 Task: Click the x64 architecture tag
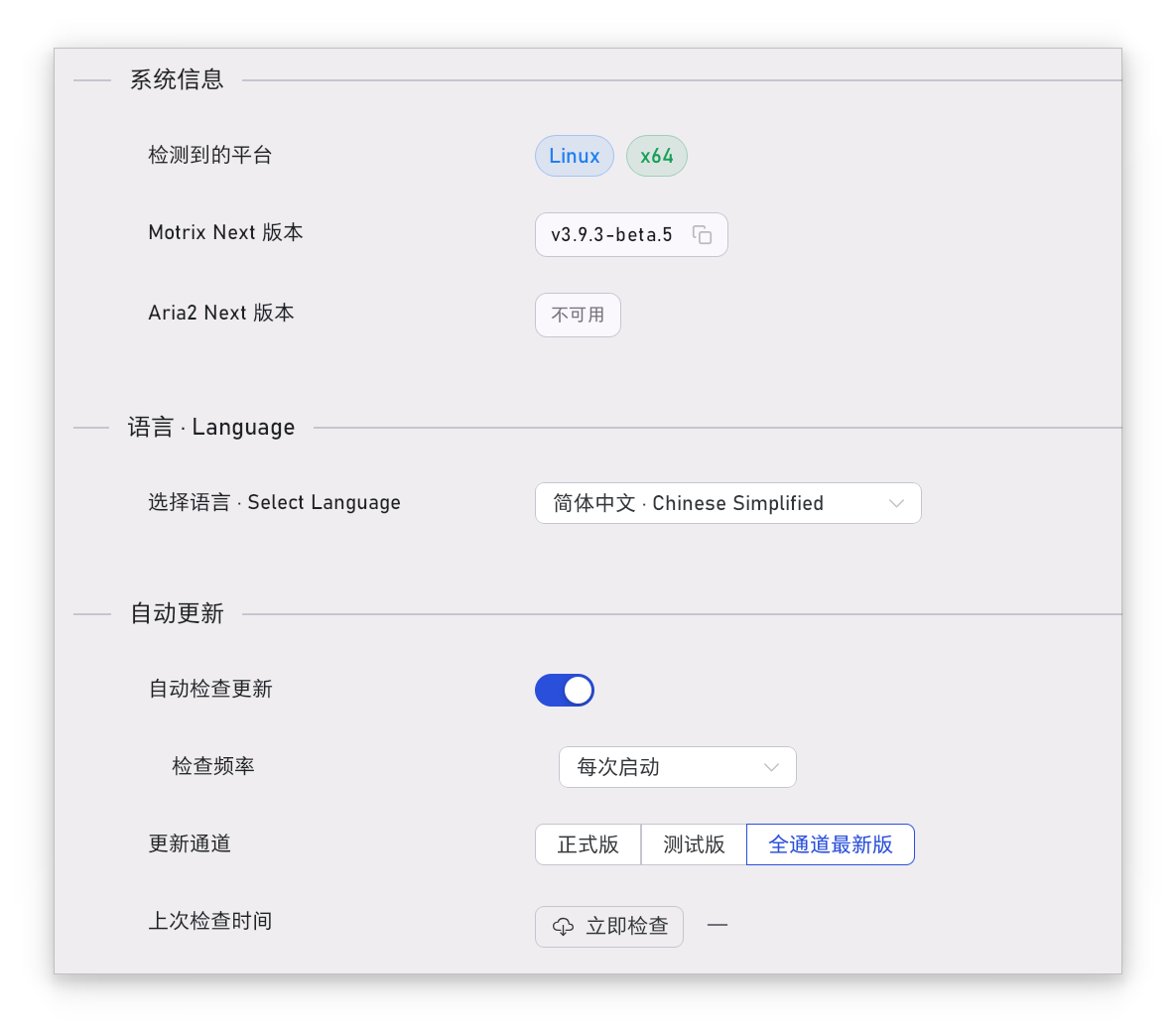[x=657, y=156]
